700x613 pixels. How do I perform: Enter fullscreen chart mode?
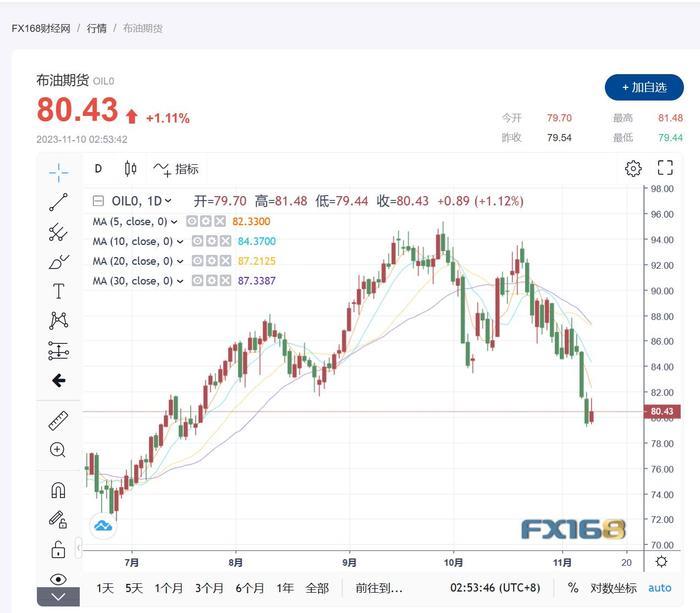[665, 168]
